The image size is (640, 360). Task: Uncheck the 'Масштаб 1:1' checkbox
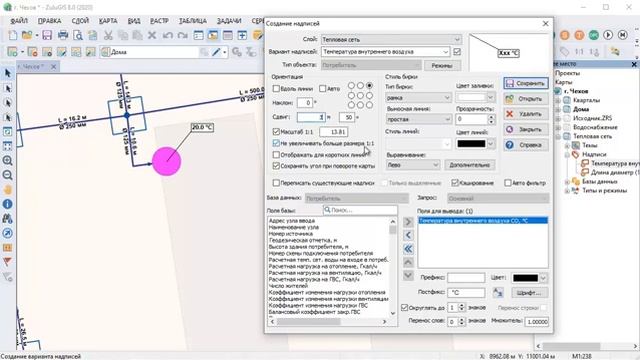click(276, 132)
